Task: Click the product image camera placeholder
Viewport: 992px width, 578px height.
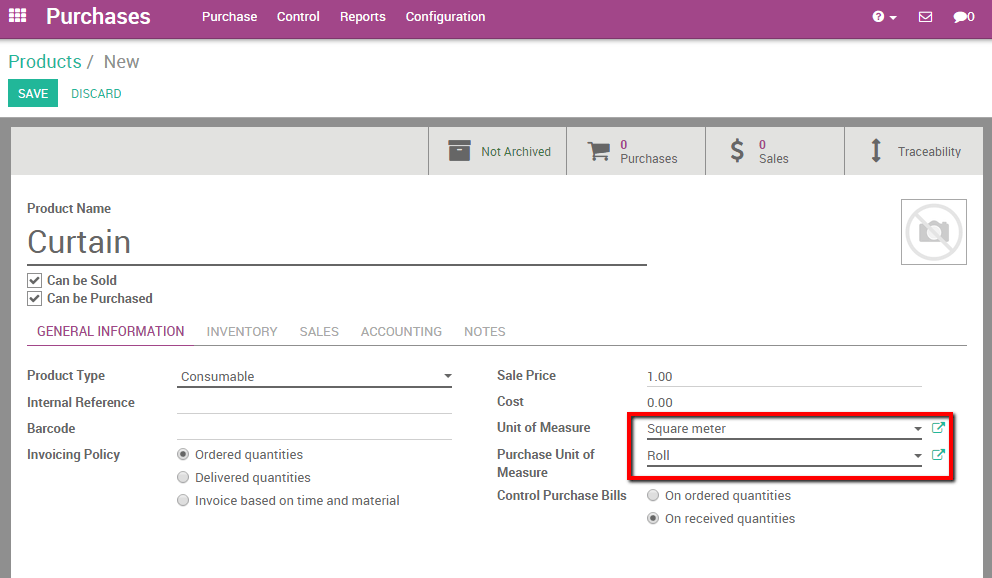Action: pyautogui.click(x=933, y=231)
